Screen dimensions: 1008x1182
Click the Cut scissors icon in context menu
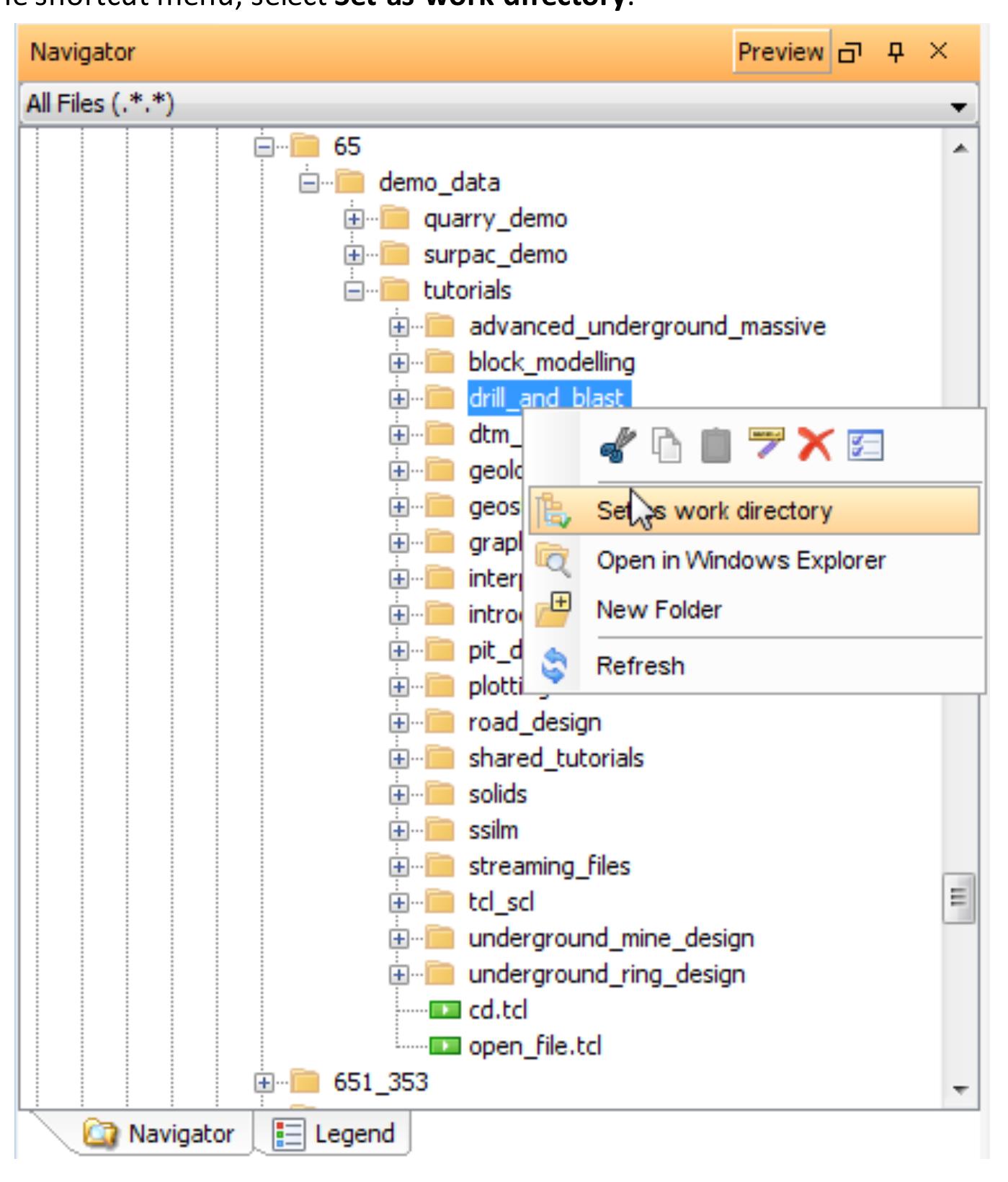(617, 444)
